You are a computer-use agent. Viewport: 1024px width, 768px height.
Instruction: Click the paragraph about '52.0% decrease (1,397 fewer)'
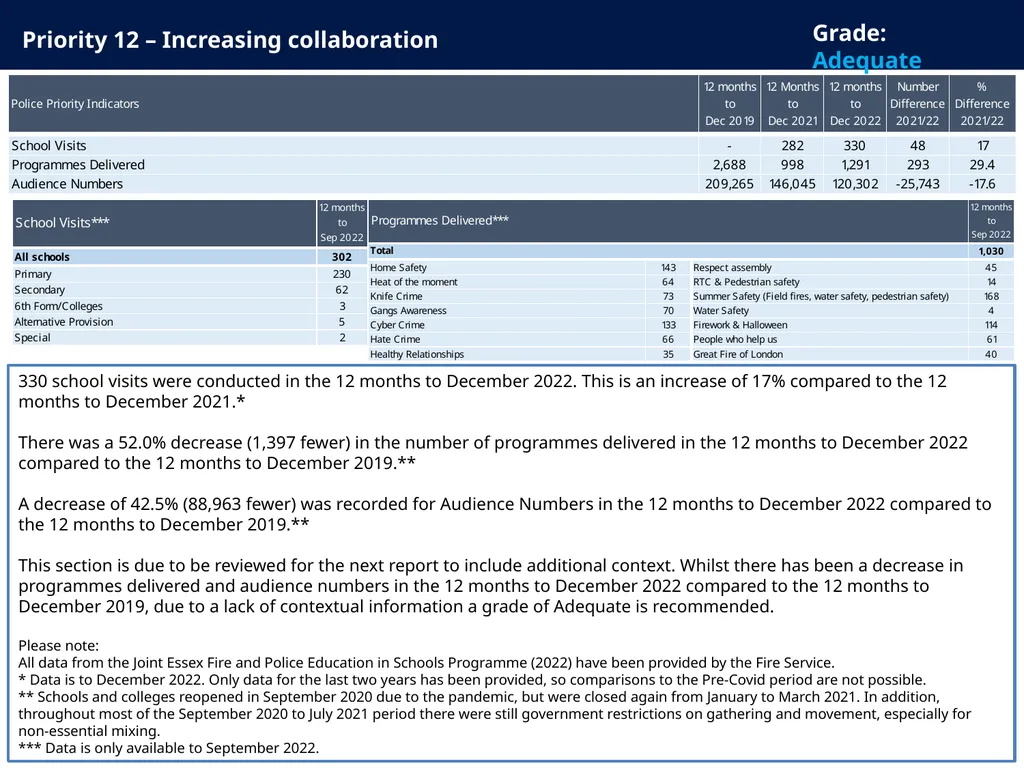click(x=492, y=452)
